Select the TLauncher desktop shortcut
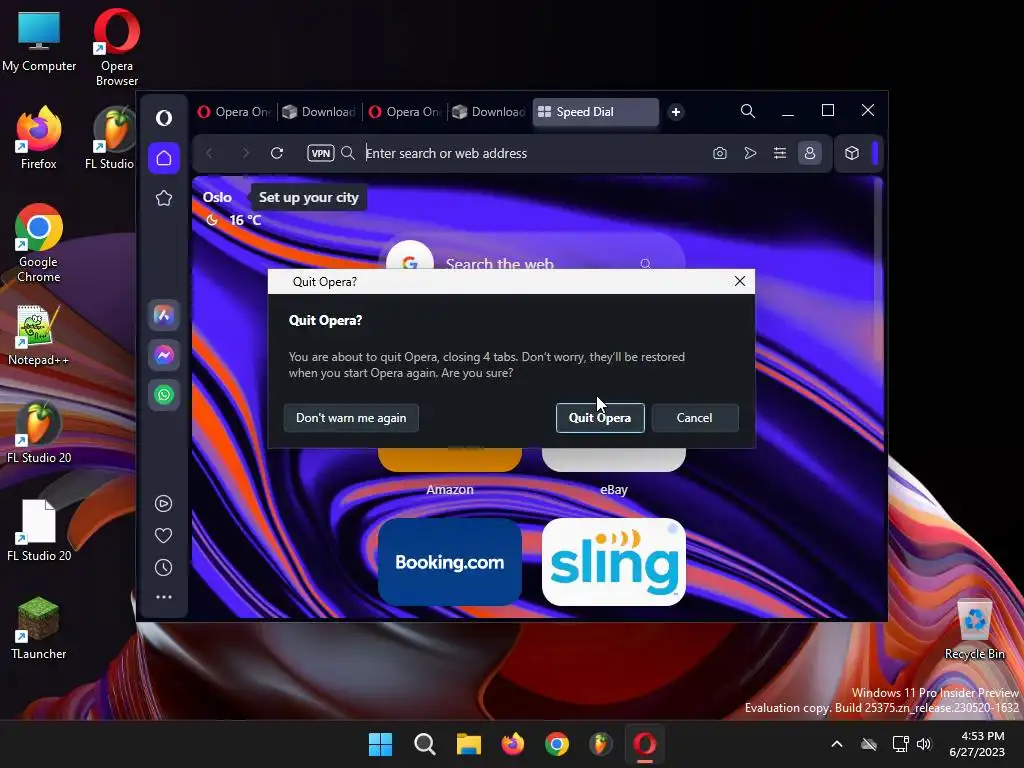 click(39, 628)
